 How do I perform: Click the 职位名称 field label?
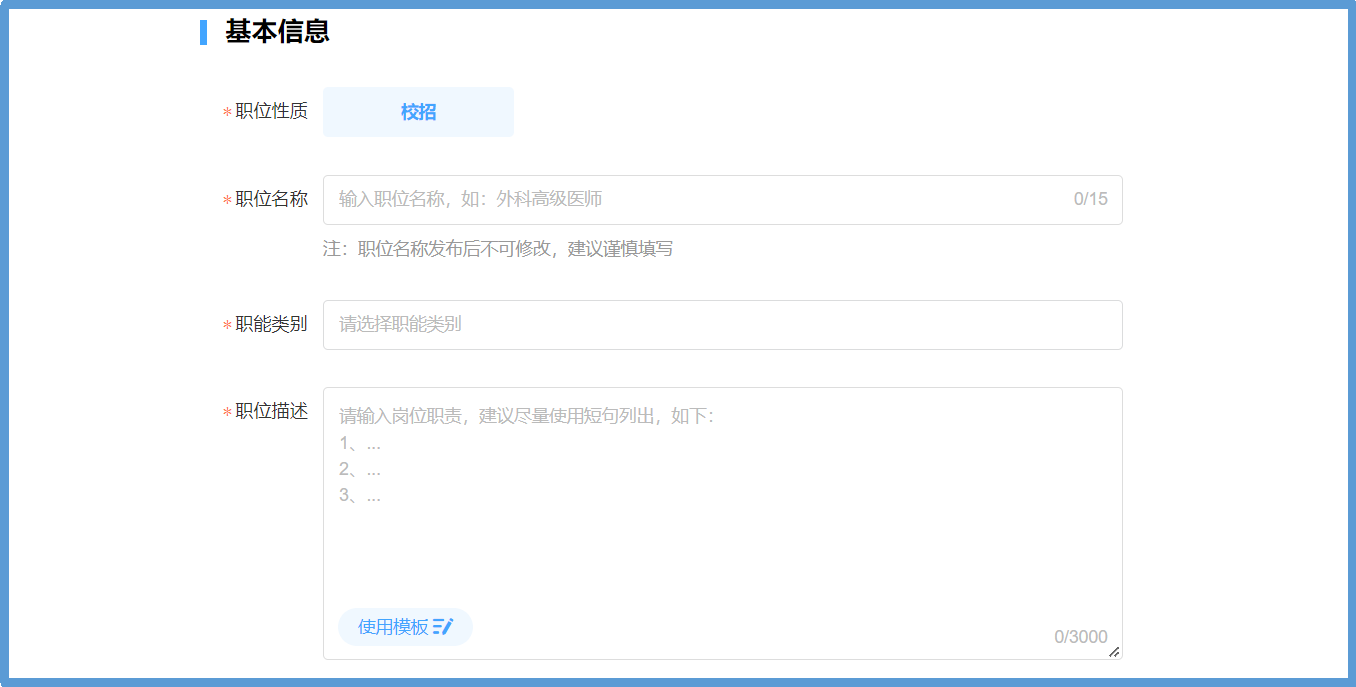tap(271, 199)
